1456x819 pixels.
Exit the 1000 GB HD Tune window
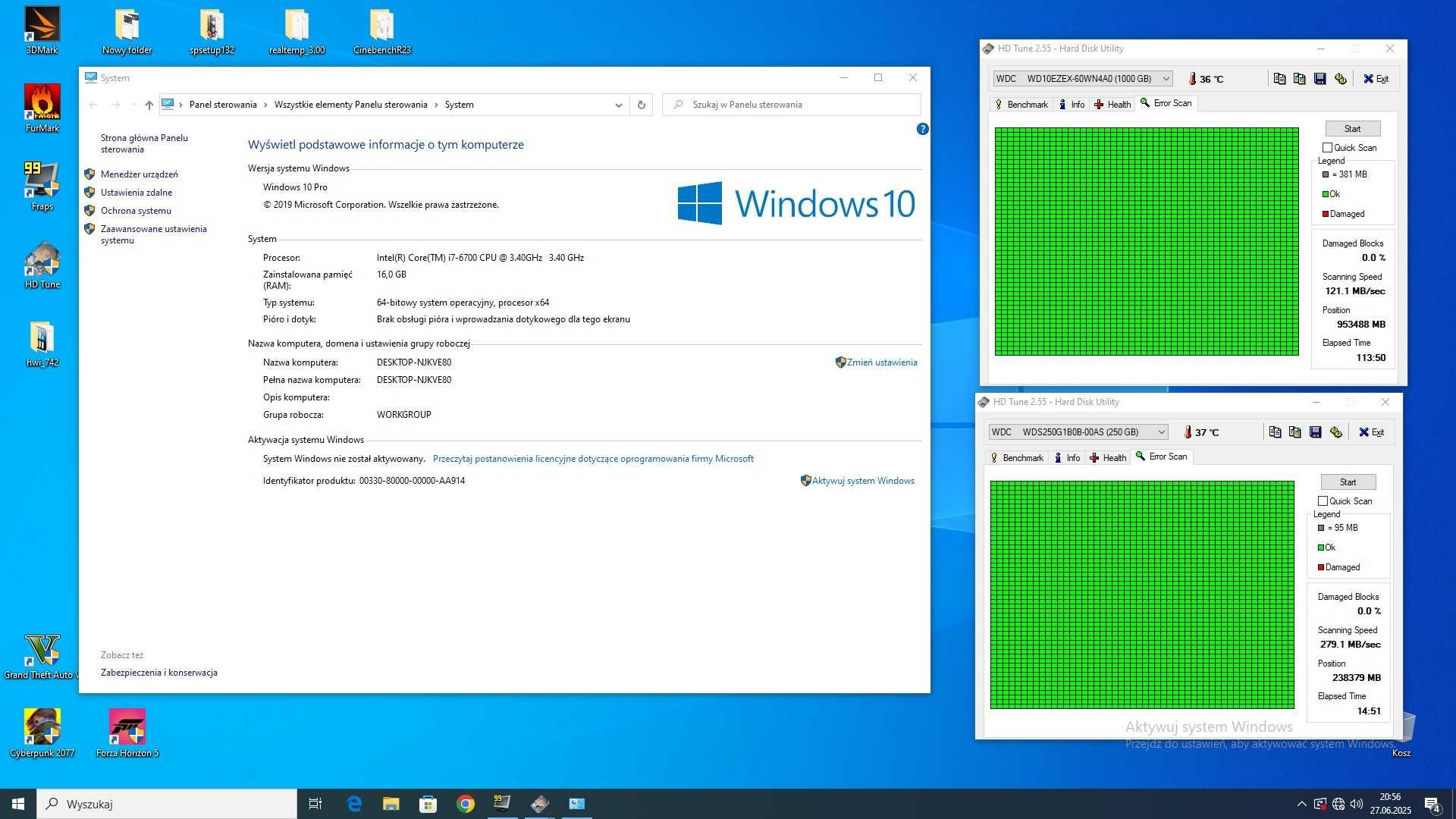[1376, 79]
